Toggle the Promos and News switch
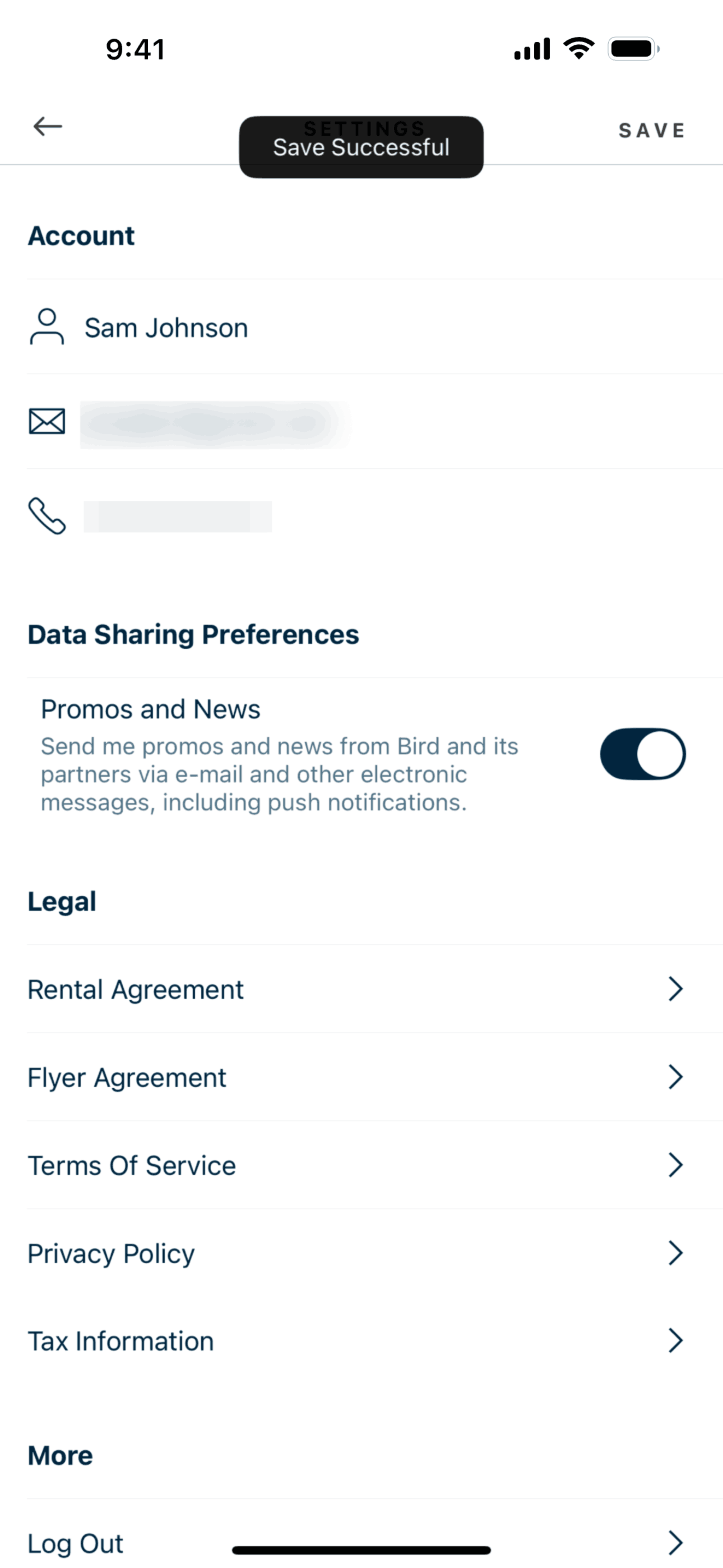Screen dimensions: 723x1568 coord(643,754)
